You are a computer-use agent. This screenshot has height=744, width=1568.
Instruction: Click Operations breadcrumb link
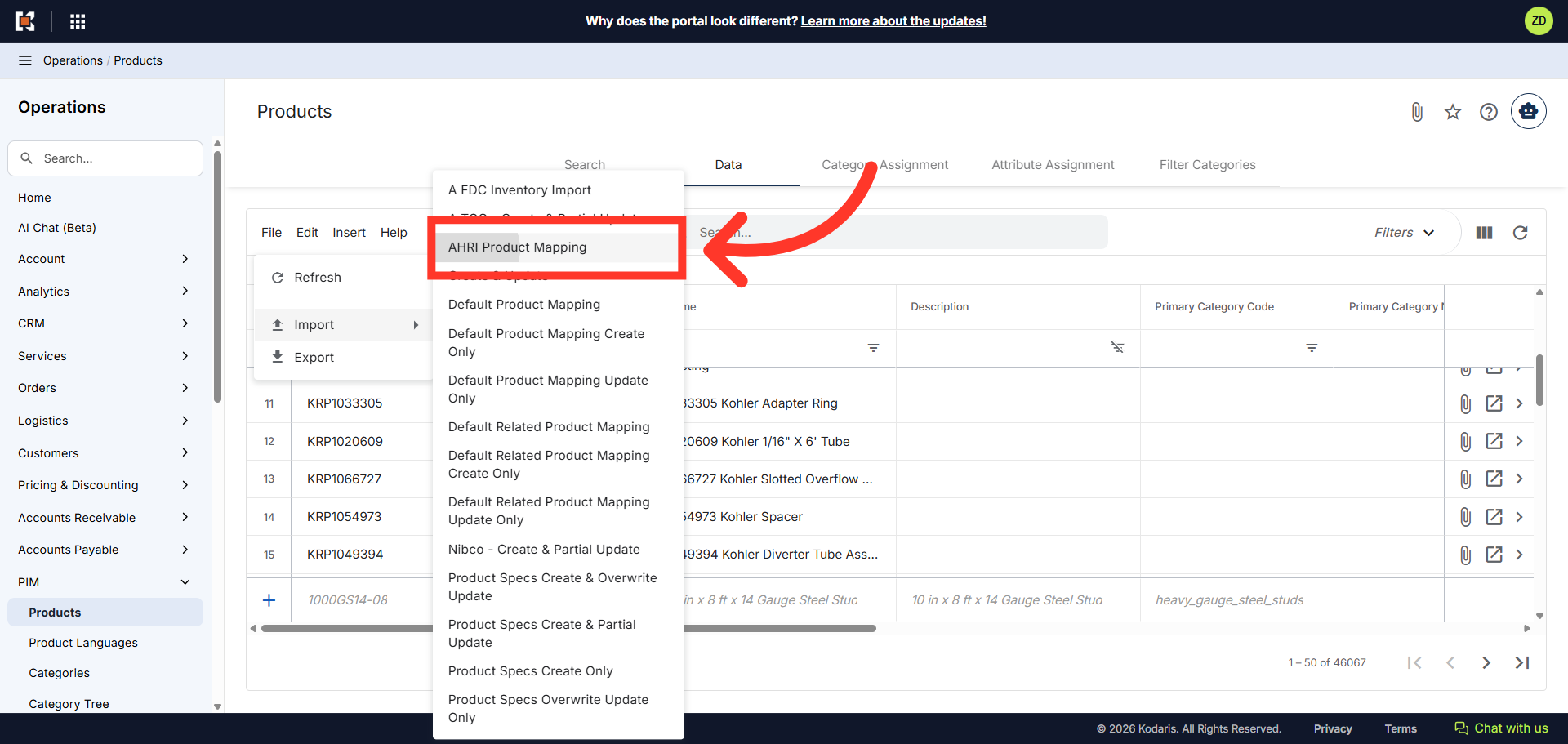[x=73, y=60]
